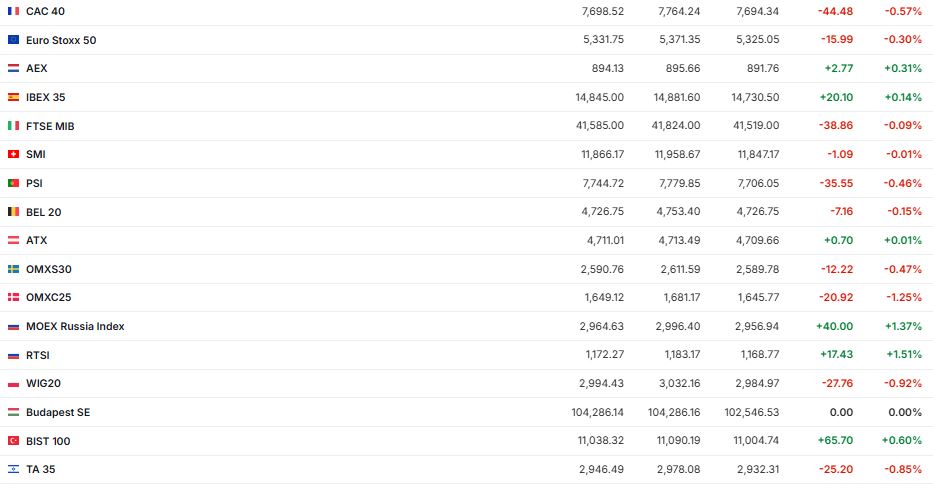Click the CAC 40 percent change -0.57%
The image size is (933, 485).
(x=903, y=11)
